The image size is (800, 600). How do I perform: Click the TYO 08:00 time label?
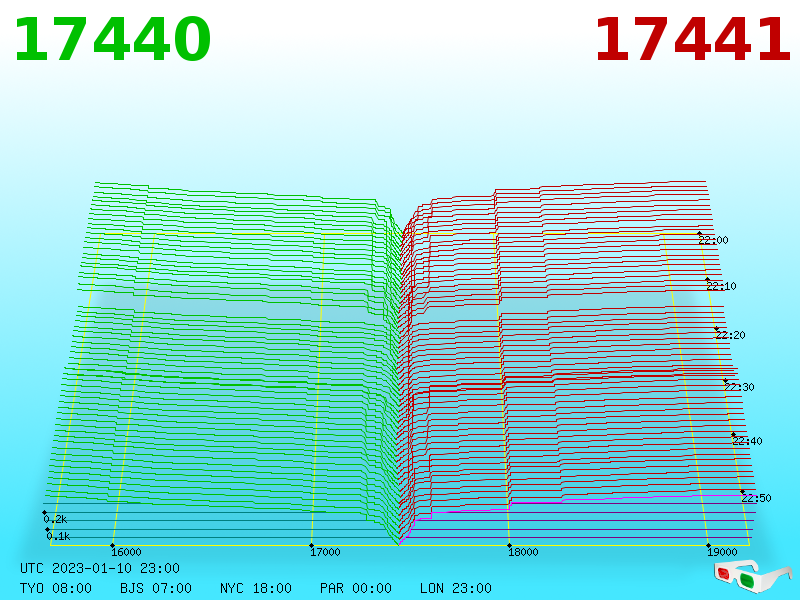click(x=56, y=588)
